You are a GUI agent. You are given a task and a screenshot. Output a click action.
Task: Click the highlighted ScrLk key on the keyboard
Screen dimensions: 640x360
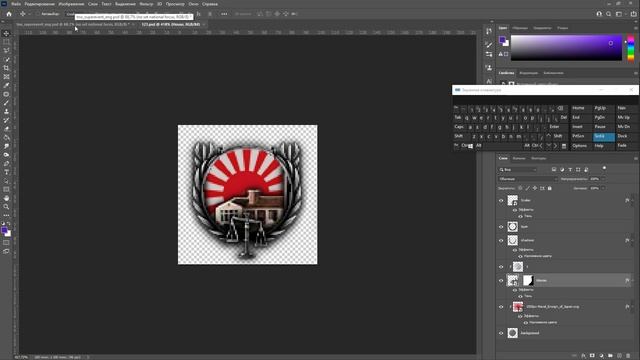(604, 136)
